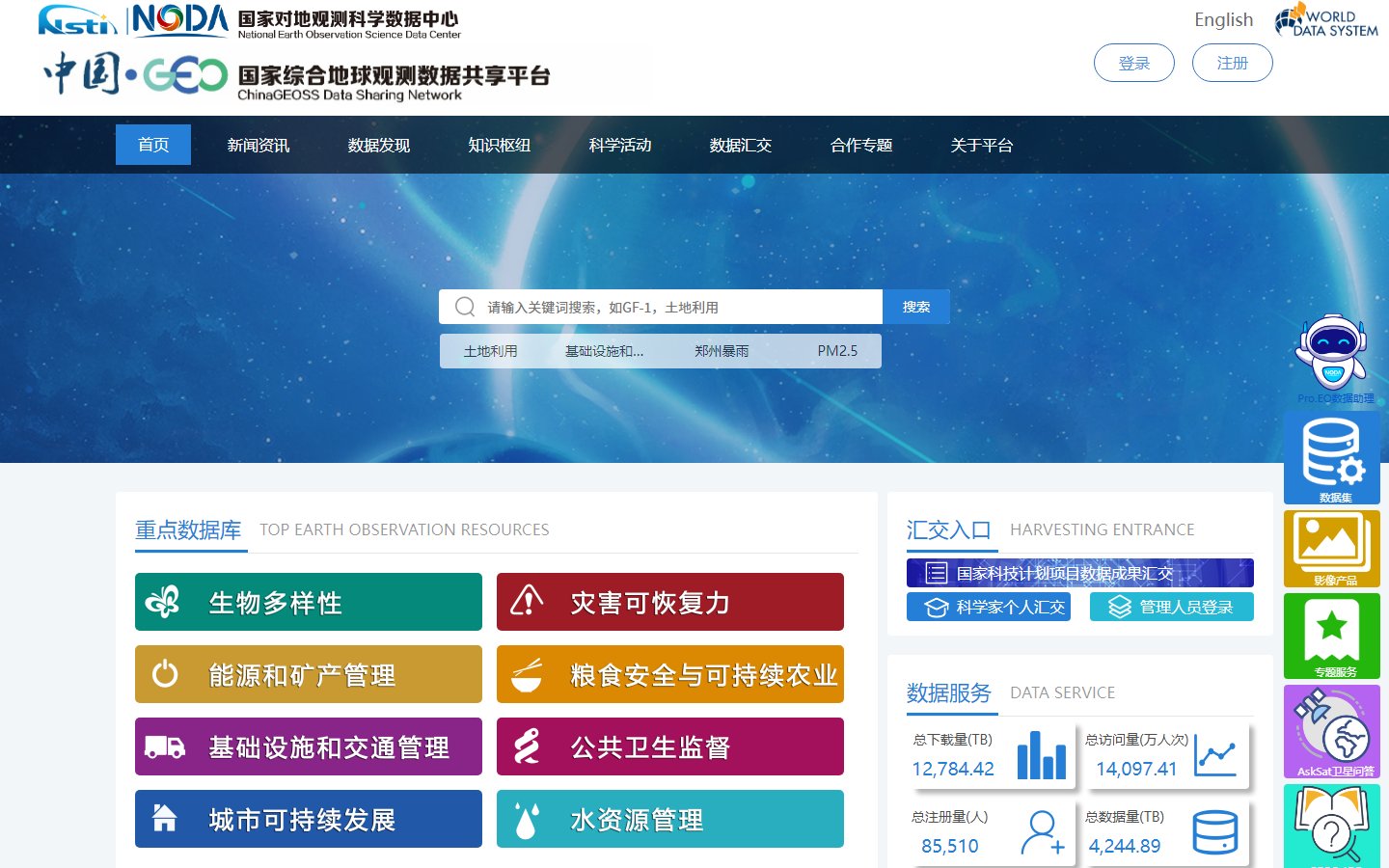Viewport: 1389px width, 868px height.
Task: Click the China GEO logo
Action: tap(135, 74)
